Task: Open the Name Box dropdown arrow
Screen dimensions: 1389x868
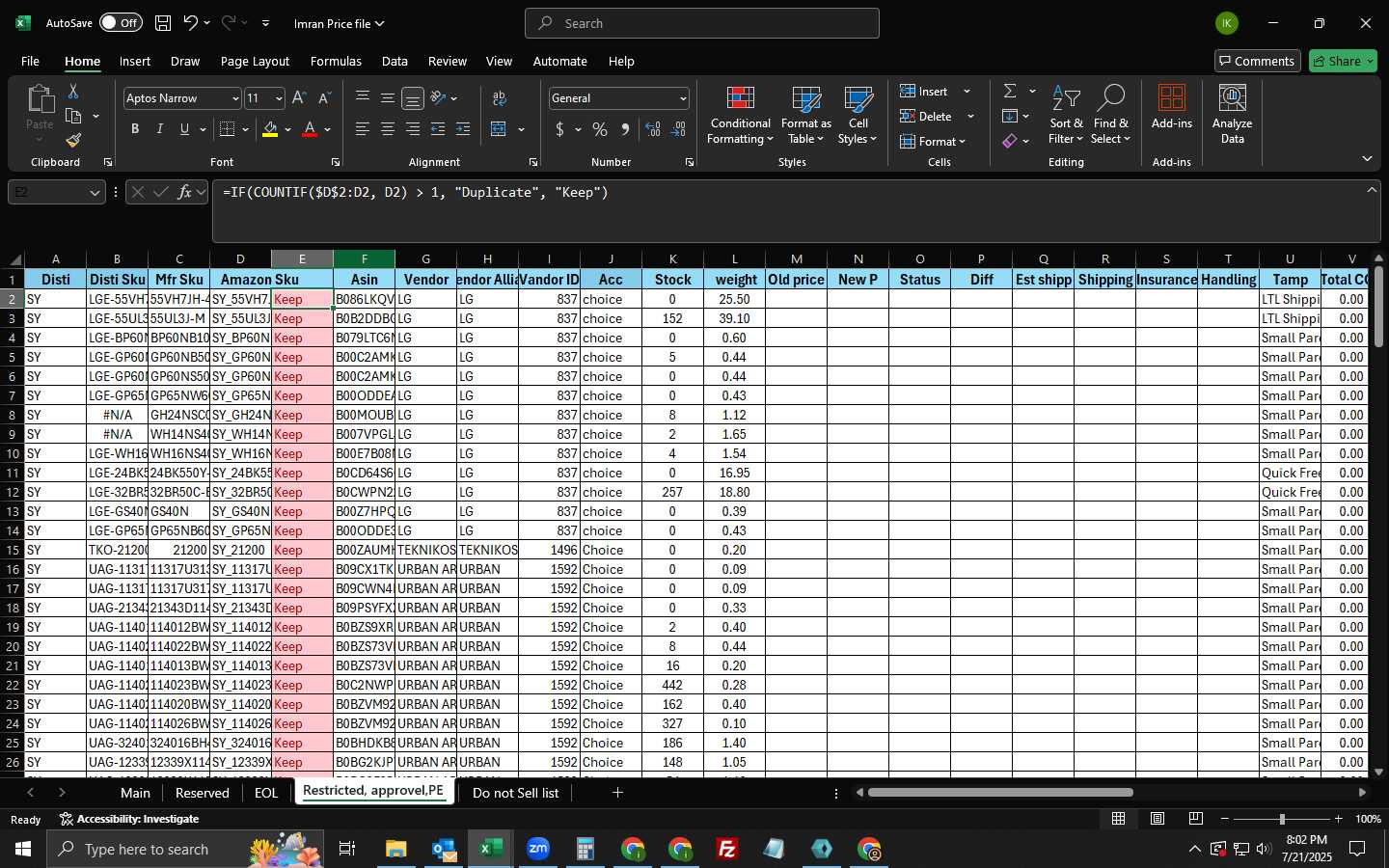Action: (95, 193)
